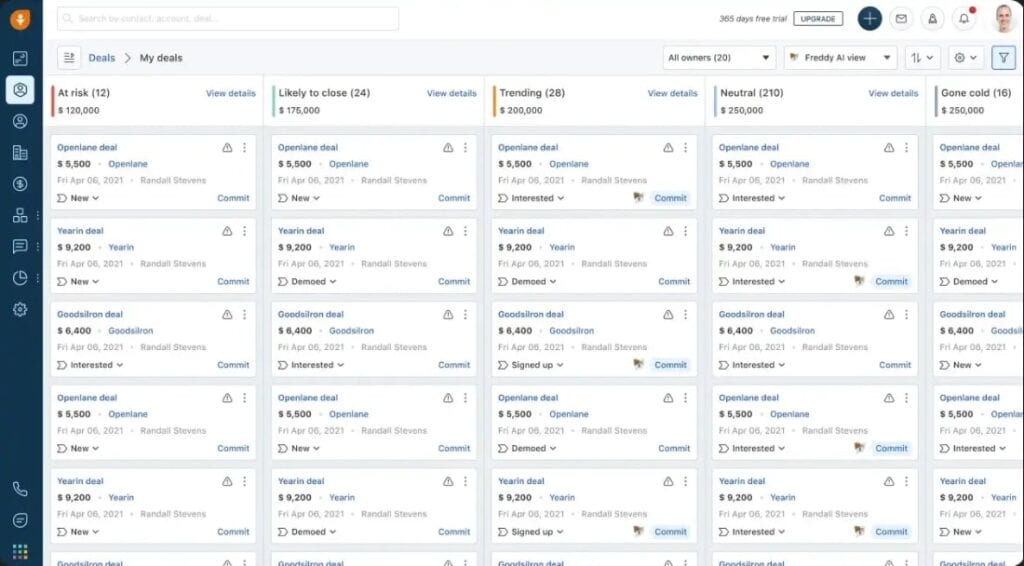Screen dimensions: 1024x566
Task: Expand Demoed stage dropdown on Likely to close first Yearin deal
Action: (307, 281)
